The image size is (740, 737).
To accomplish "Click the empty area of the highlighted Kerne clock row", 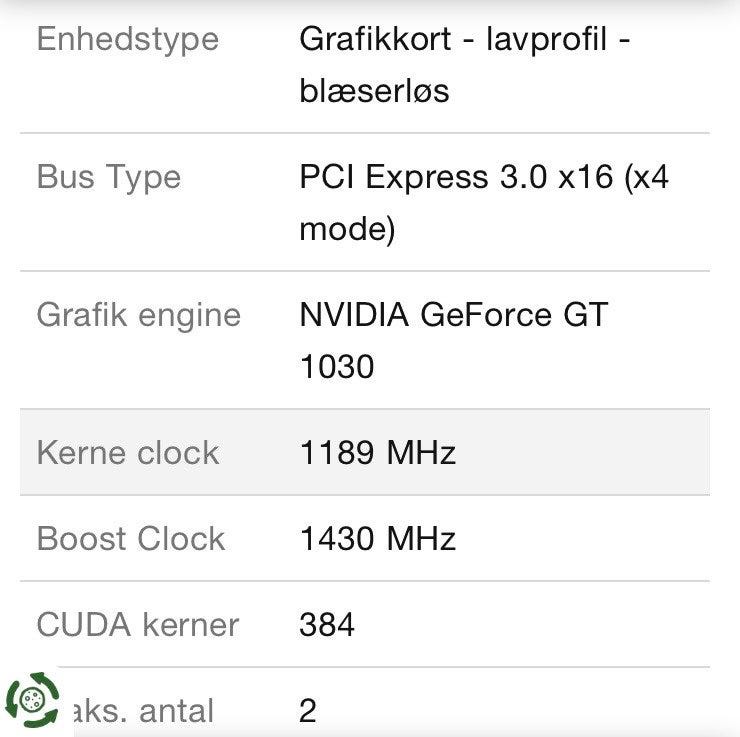I will pyautogui.click(x=590, y=452).
